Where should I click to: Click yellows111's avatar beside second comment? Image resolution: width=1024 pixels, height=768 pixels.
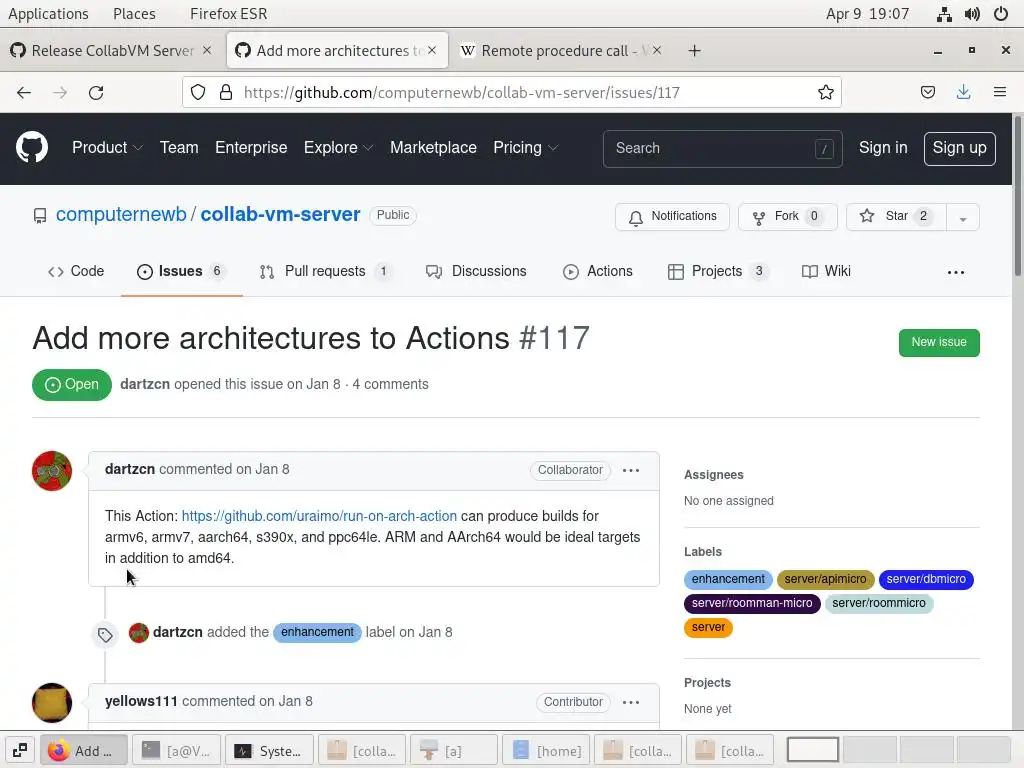52,703
